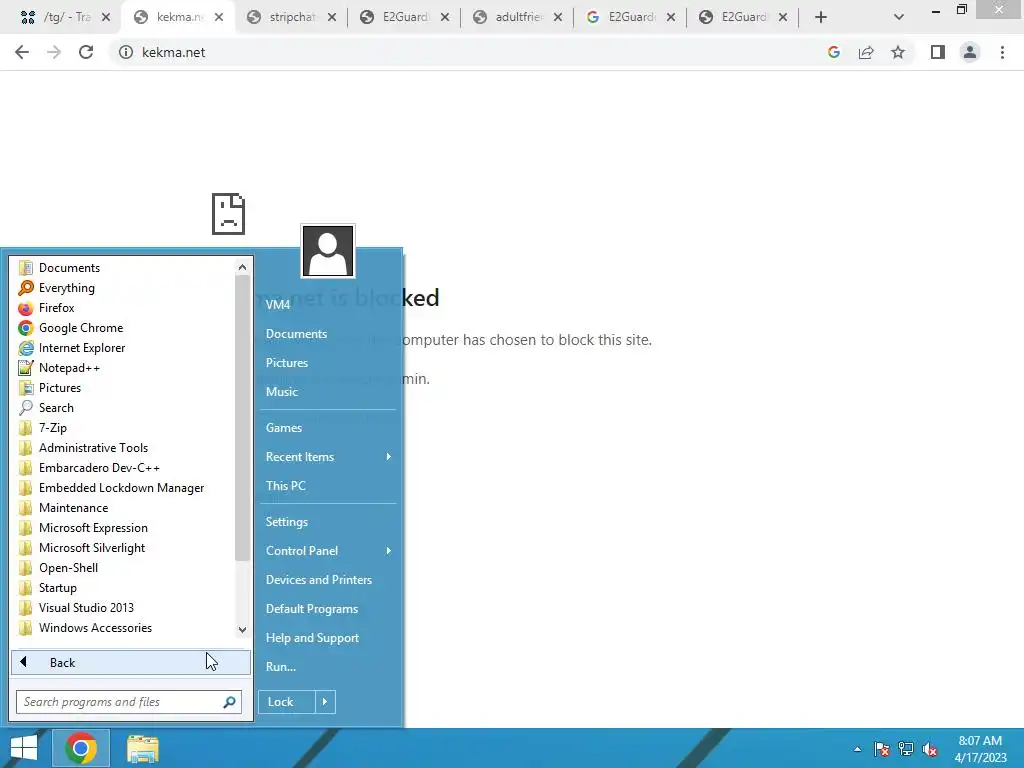Viewport: 1024px width, 768px height.
Task: Click the Windows Start button
Action: [24, 748]
